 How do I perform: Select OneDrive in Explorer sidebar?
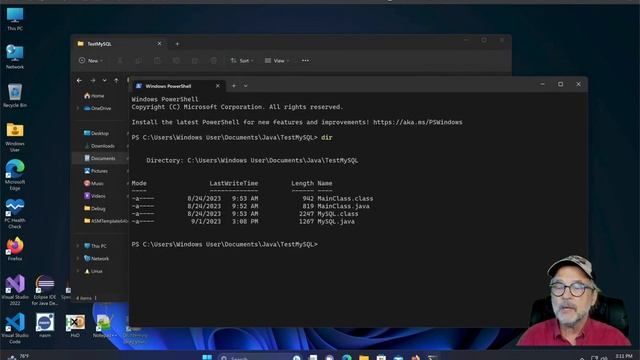click(97, 108)
